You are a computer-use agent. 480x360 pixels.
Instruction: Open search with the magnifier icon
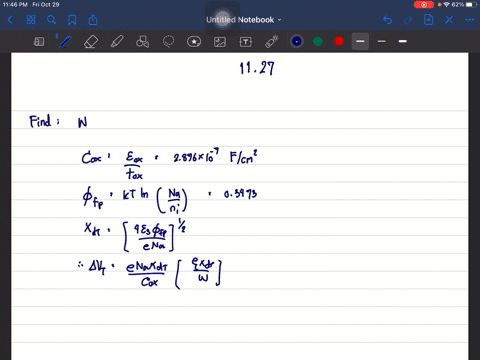point(51,20)
